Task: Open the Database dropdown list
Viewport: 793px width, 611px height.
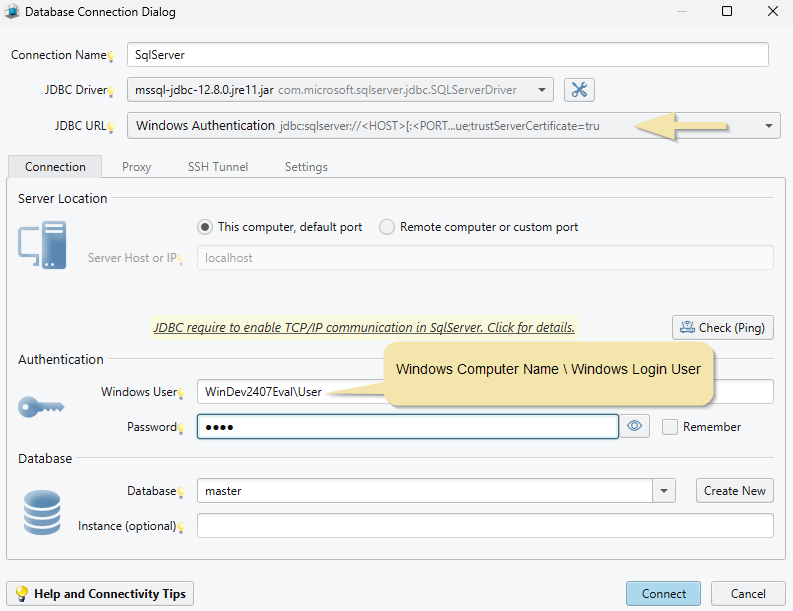Action: coord(664,491)
